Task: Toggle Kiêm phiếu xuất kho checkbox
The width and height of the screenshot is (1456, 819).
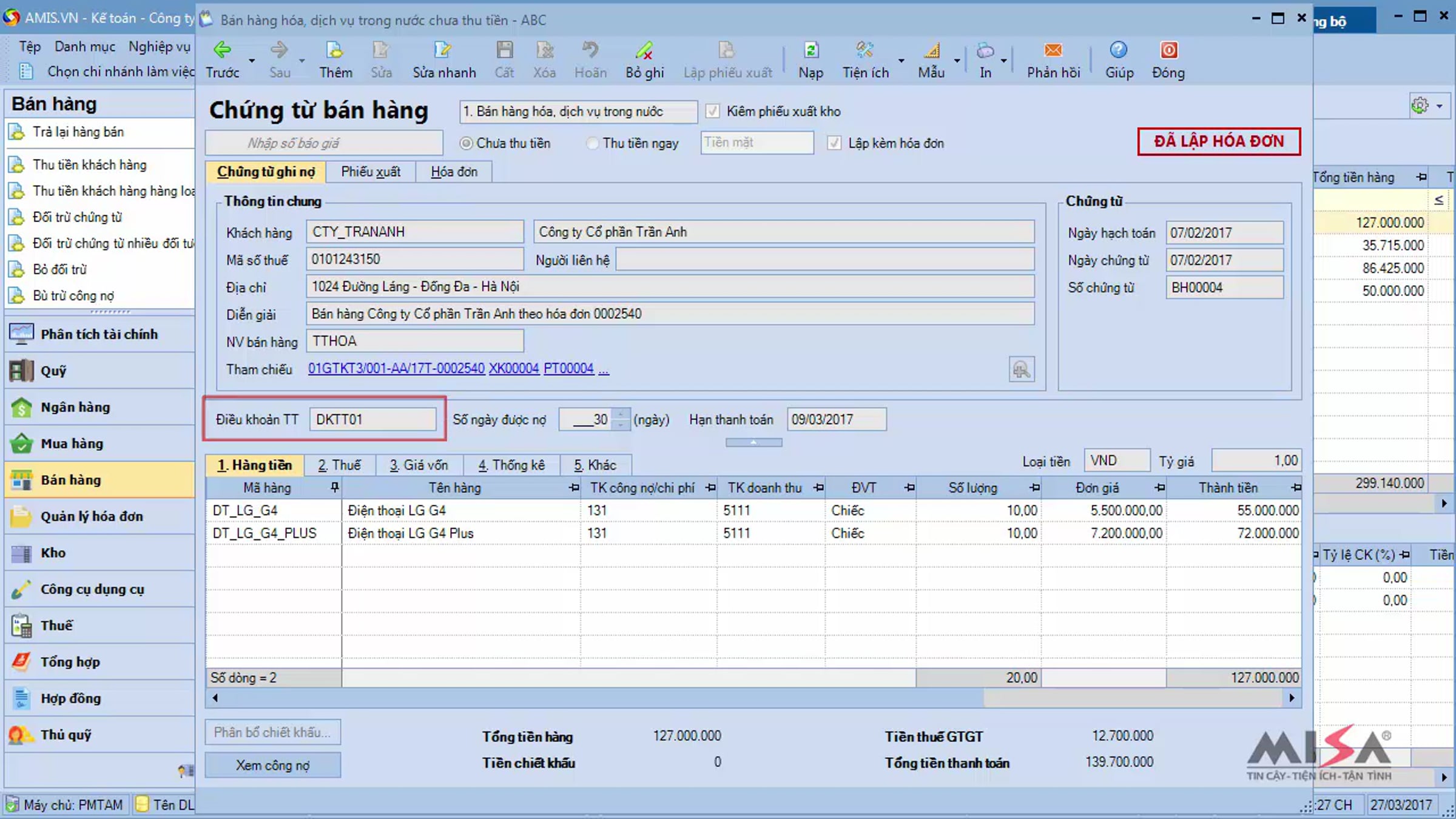Action: point(712,111)
